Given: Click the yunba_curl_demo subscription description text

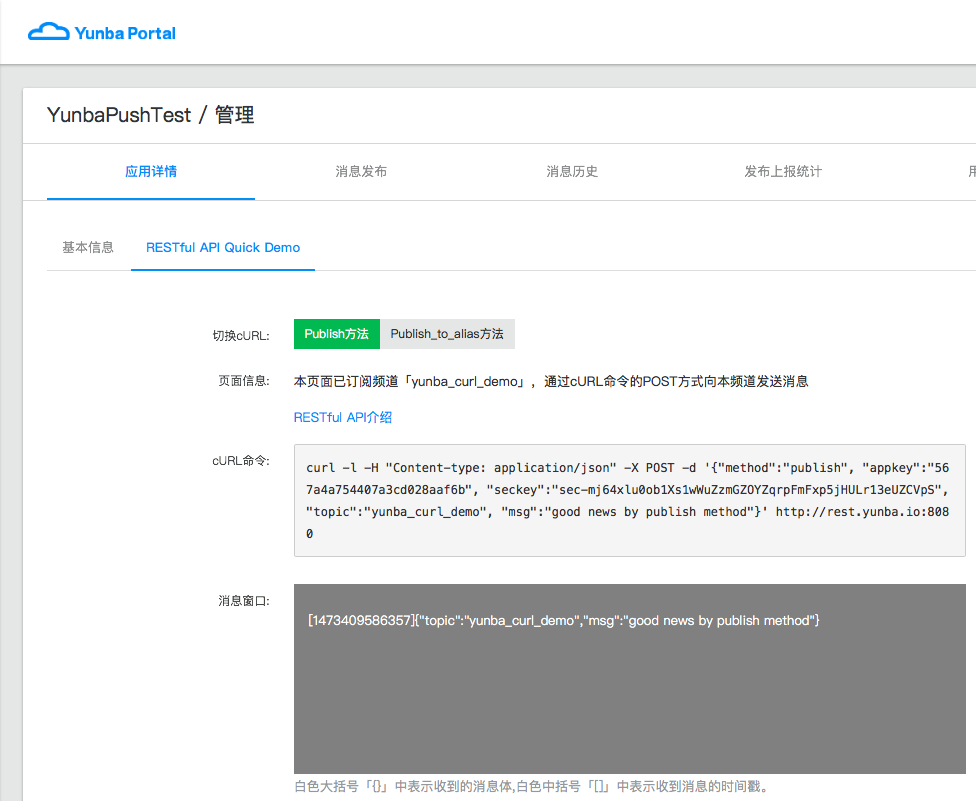Looking at the screenshot, I should tap(551, 382).
